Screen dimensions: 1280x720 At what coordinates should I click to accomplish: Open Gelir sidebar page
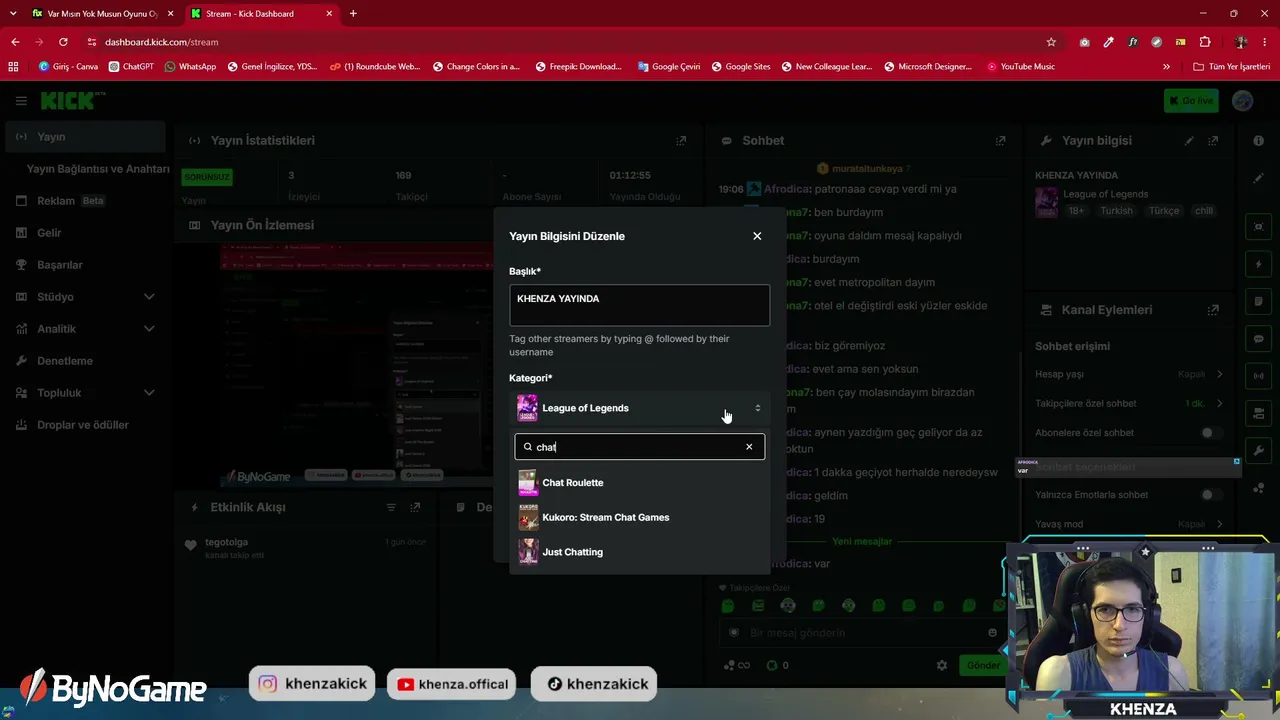[84, 233]
